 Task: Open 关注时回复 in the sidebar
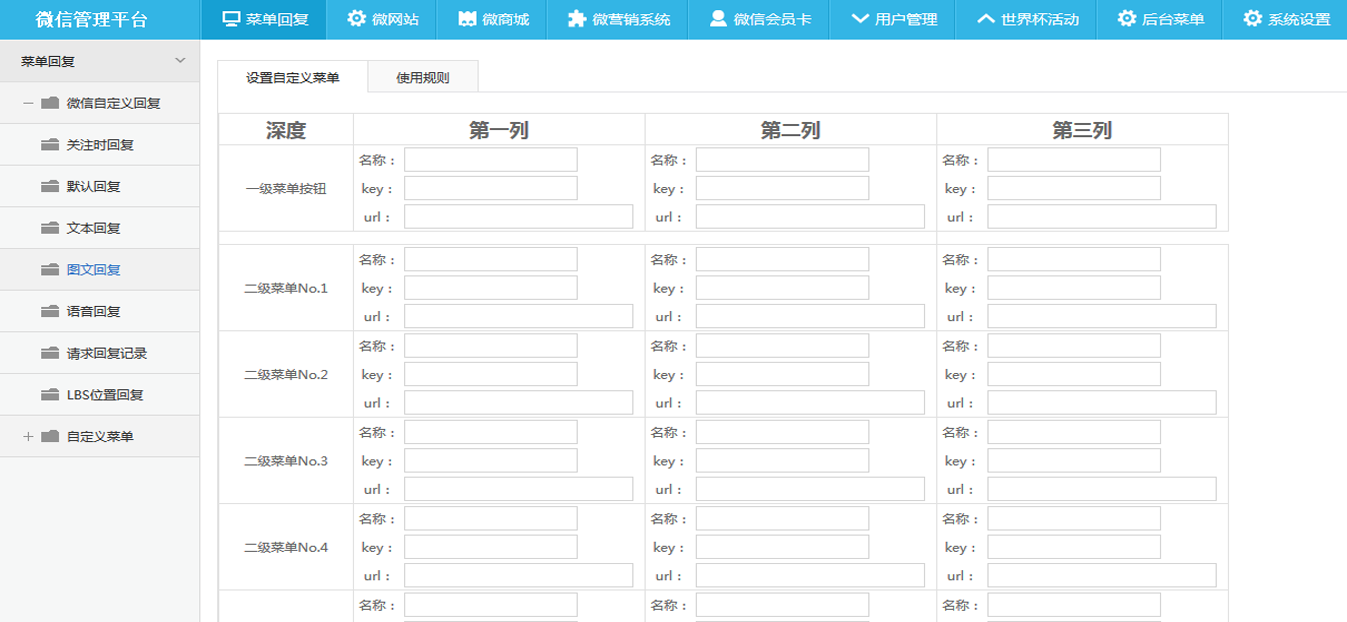click(99, 145)
